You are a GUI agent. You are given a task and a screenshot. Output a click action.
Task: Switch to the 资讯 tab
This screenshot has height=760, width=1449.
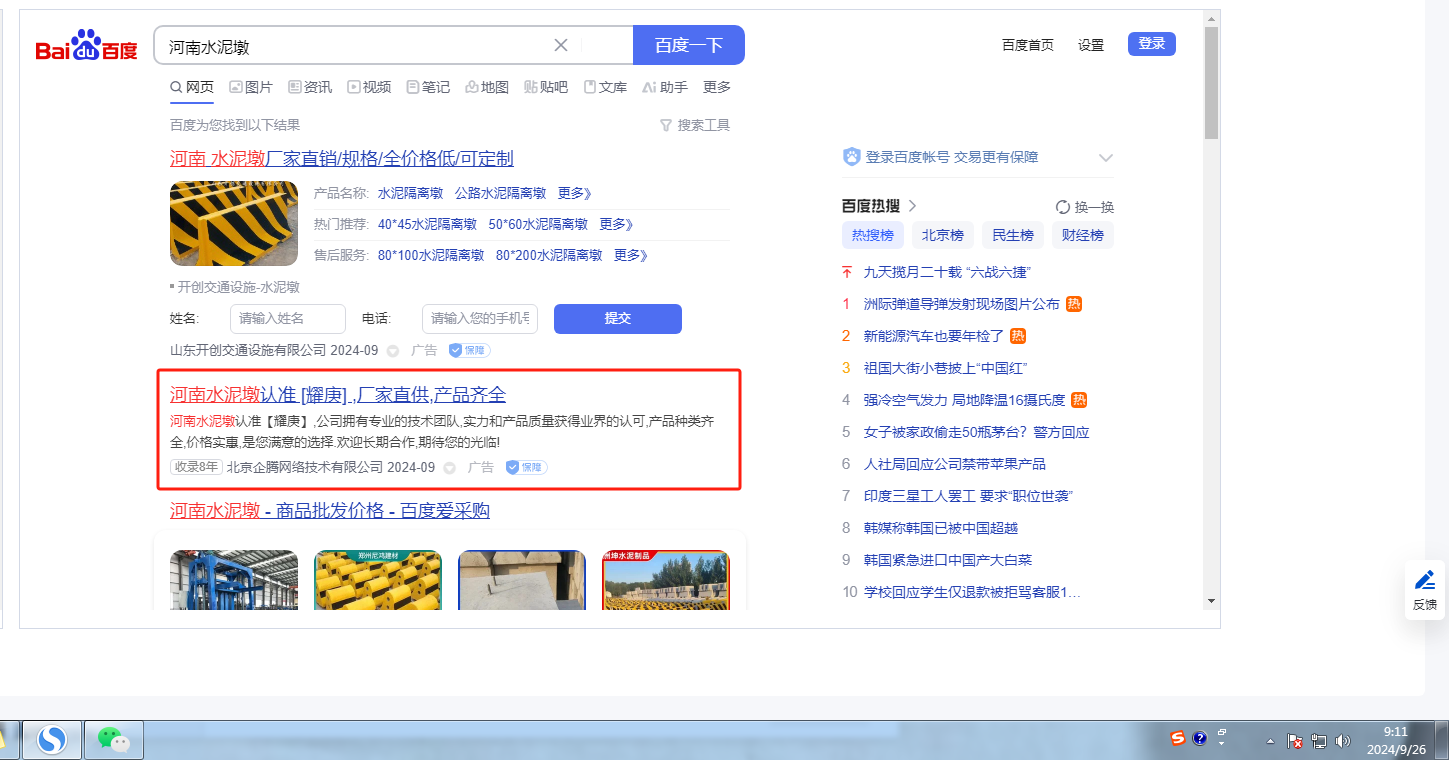[x=310, y=87]
